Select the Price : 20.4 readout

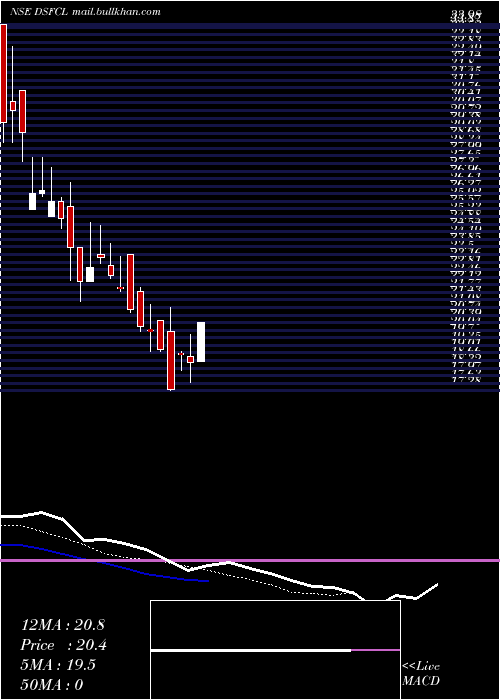click(x=63, y=645)
